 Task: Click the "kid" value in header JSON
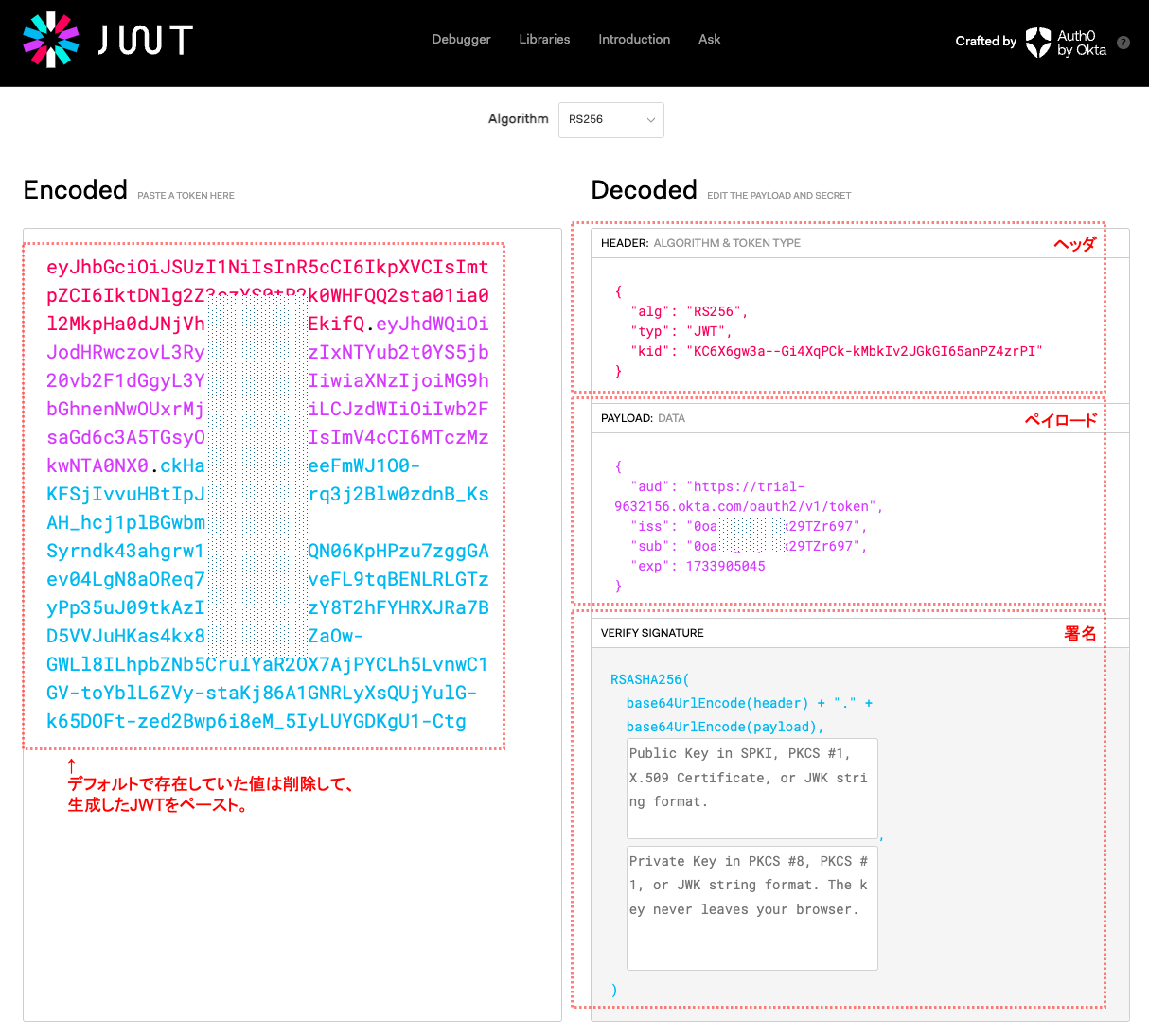click(863, 351)
